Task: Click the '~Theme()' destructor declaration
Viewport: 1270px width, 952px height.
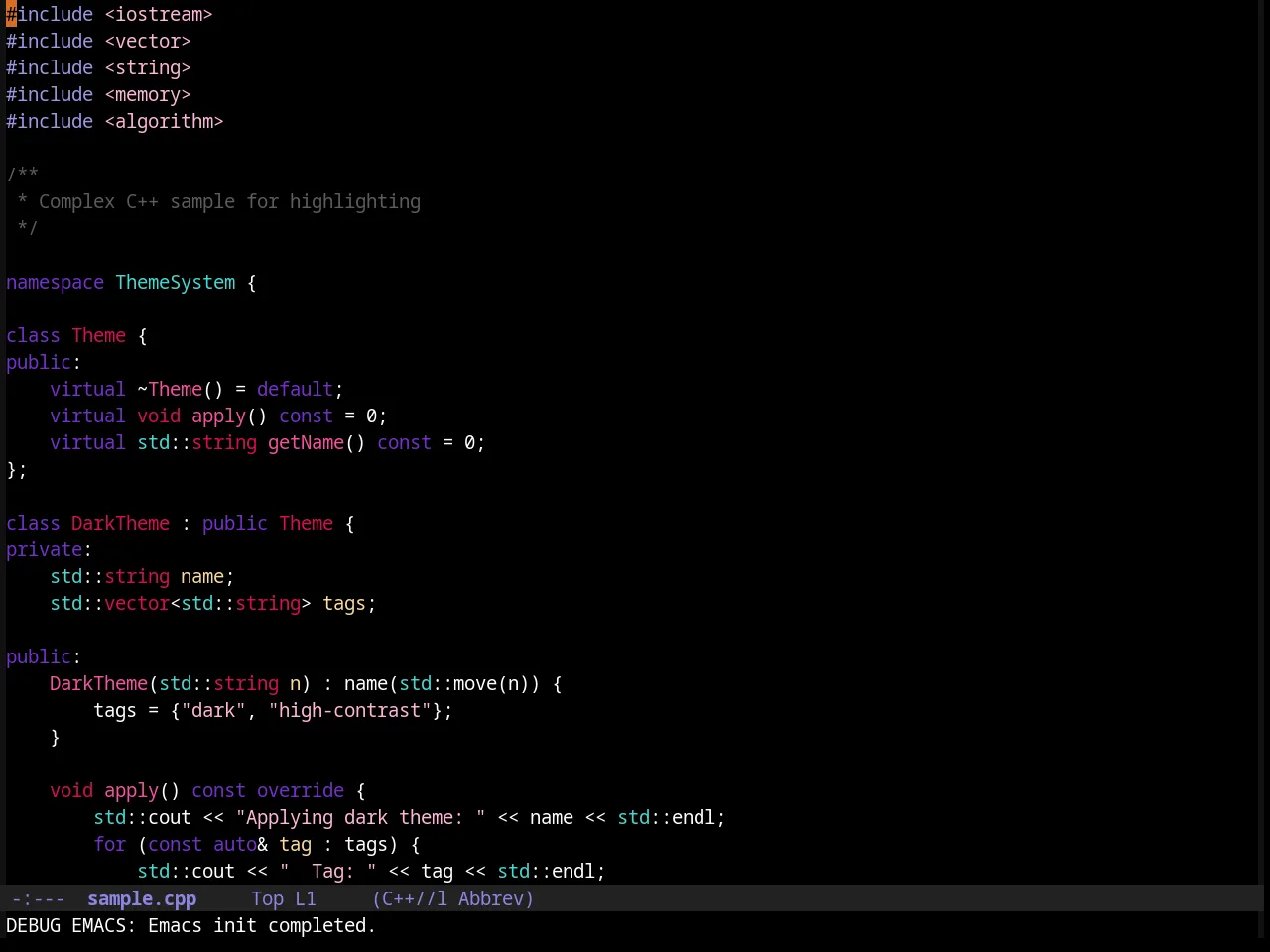Action: coord(181,390)
